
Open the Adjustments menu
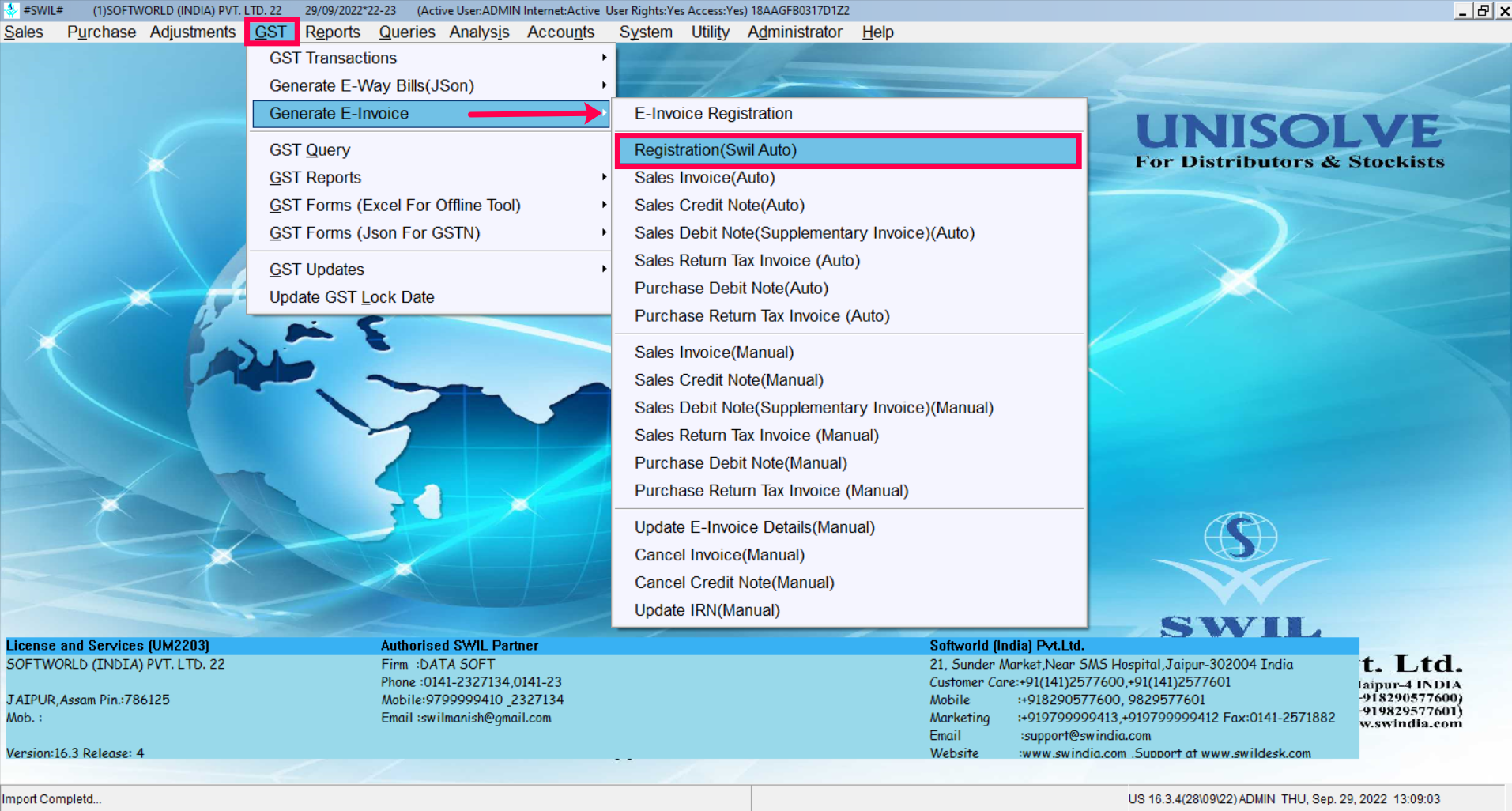coord(193,32)
